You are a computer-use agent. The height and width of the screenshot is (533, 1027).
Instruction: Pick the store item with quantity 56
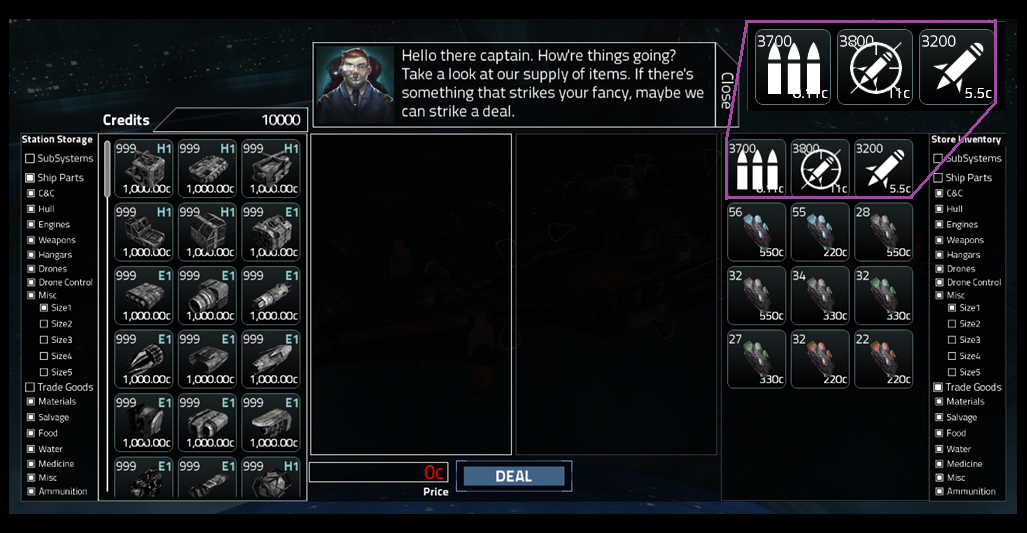(756, 232)
